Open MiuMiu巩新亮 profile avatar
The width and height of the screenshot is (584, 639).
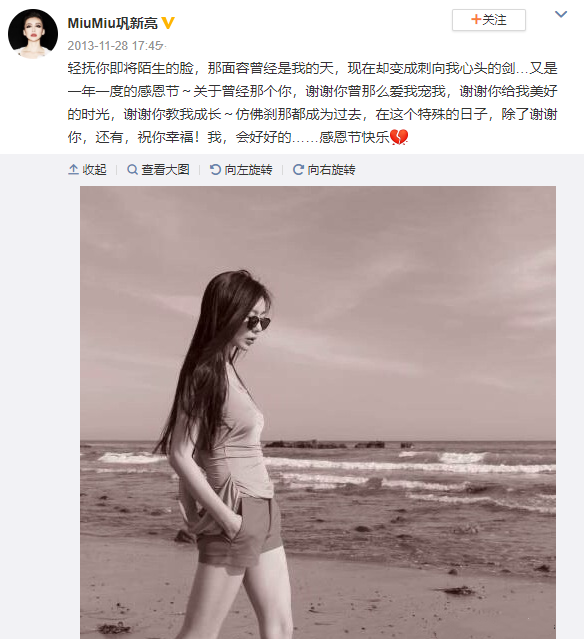[33, 34]
